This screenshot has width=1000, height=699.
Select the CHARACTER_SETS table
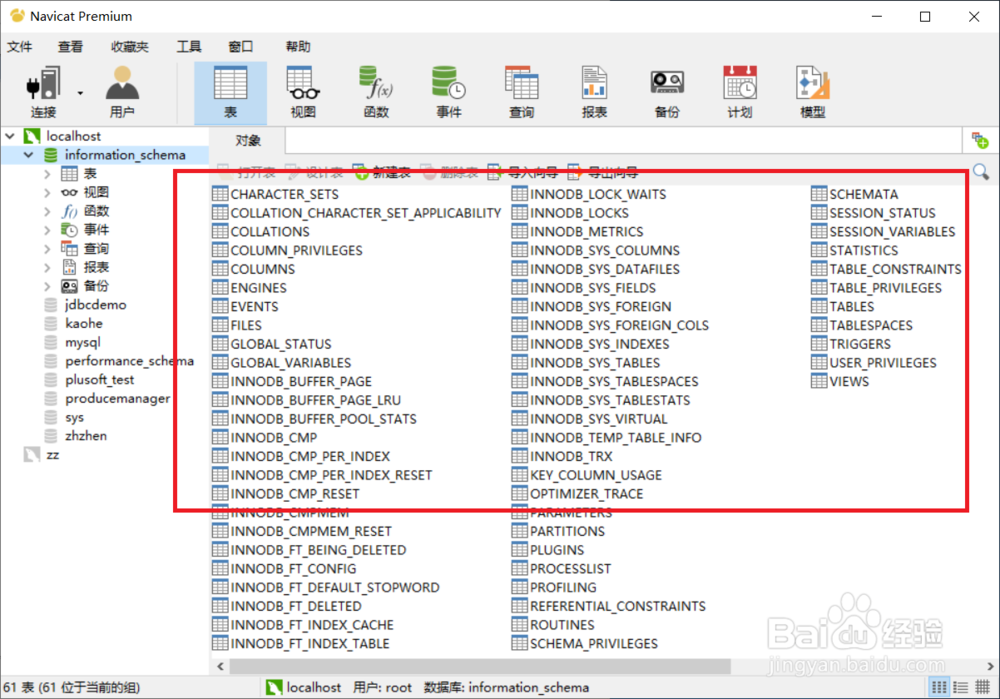point(284,194)
